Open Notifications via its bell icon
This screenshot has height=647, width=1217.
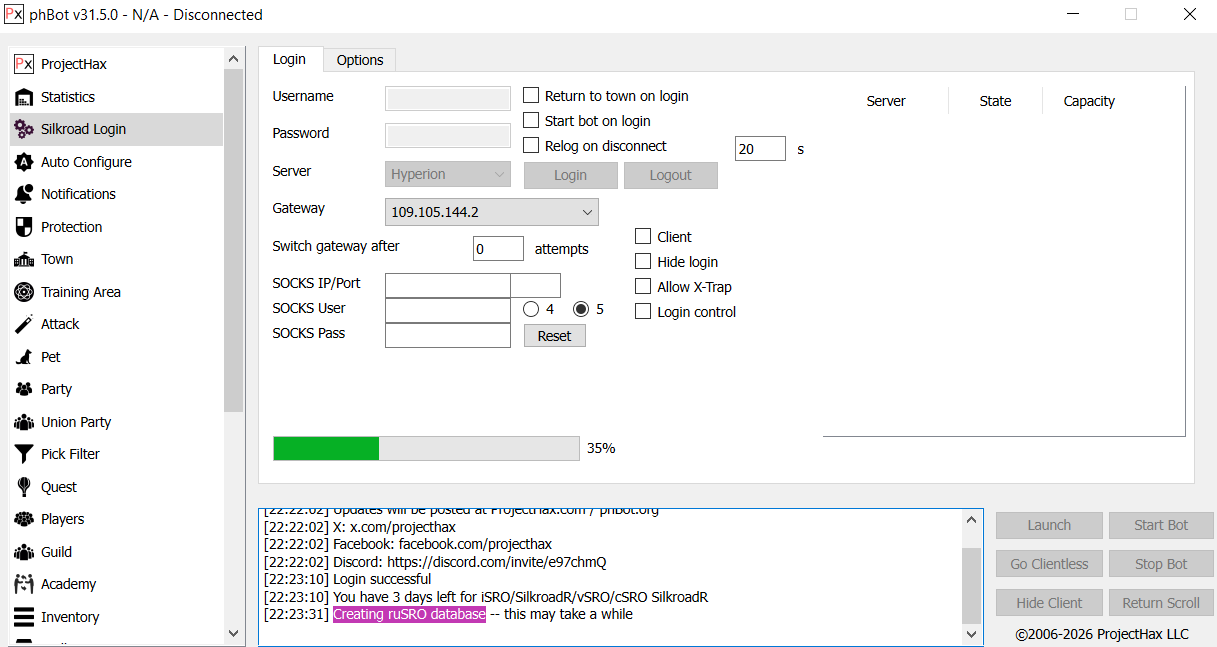(x=24, y=194)
